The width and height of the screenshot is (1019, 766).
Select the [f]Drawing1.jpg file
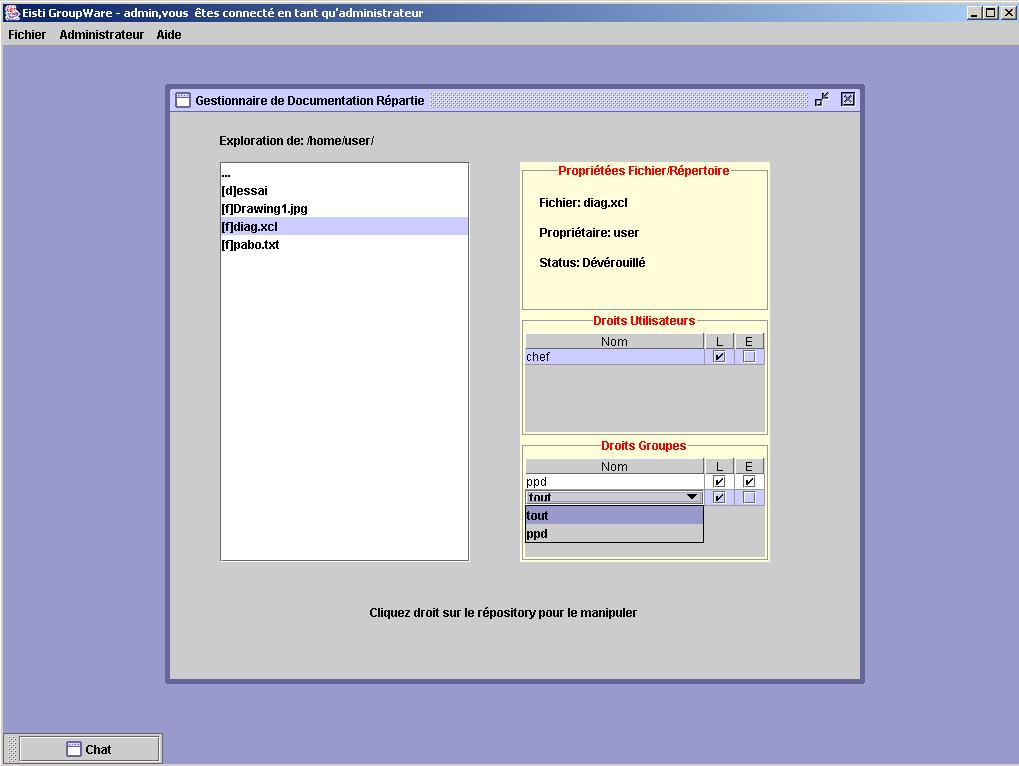pyautogui.click(x=264, y=209)
